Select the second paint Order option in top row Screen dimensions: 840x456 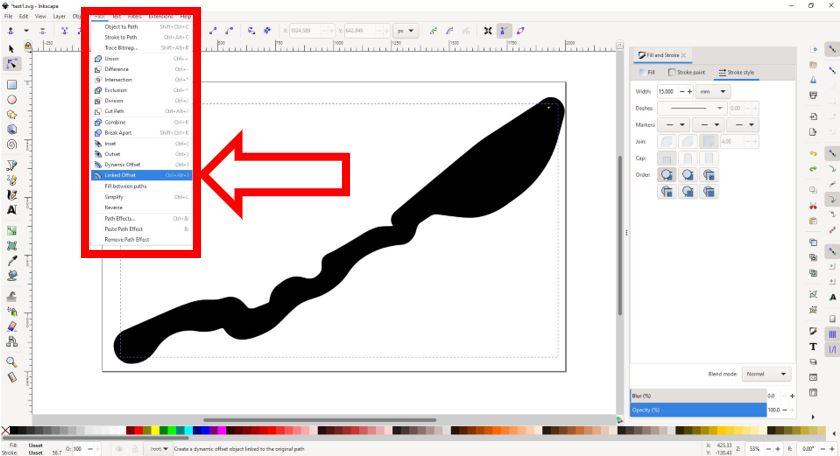coord(688,175)
